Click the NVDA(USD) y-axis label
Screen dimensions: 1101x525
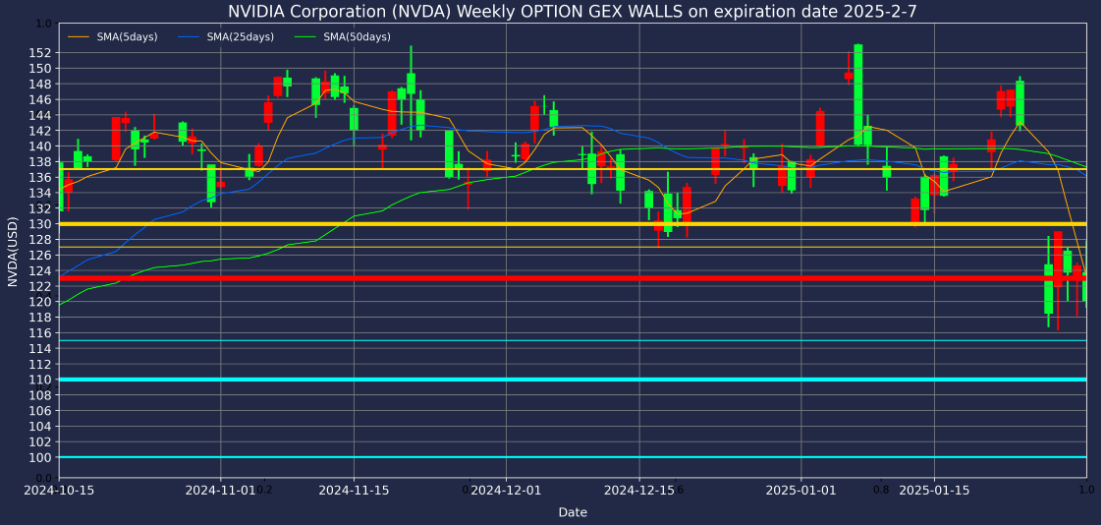pyautogui.click(x=12, y=251)
